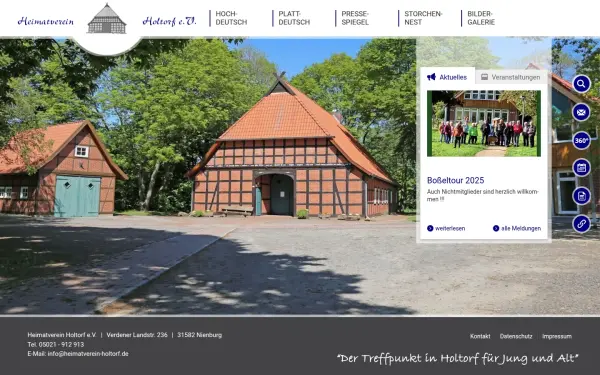Switch to the Aktuelles tab
Screen dimensions: 600x375
447,77
